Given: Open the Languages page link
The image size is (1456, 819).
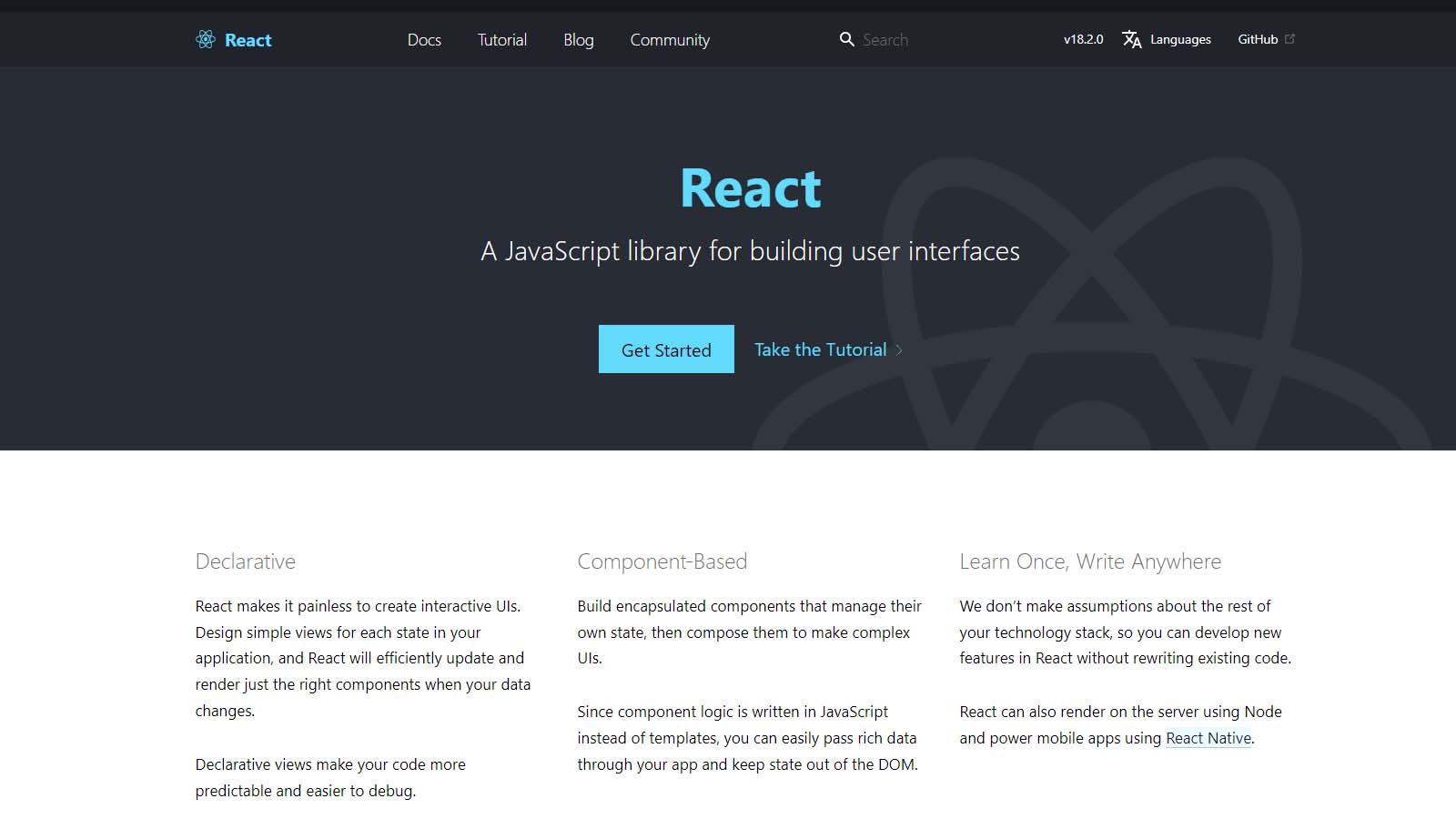Looking at the screenshot, I should pos(1180,39).
